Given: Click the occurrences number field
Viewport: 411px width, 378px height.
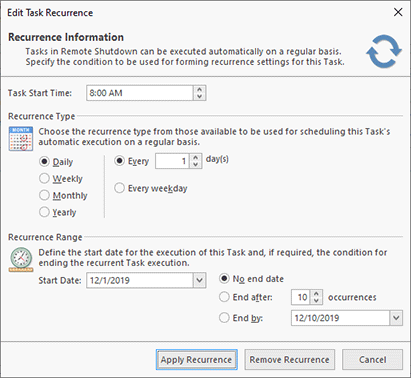Looking at the screenshot, I should pyautogui.click(x=301, y=297).
